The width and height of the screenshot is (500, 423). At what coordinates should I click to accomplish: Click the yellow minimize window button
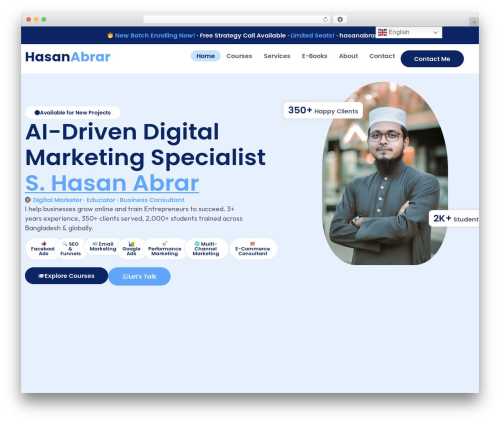click(x=36, y=19)
